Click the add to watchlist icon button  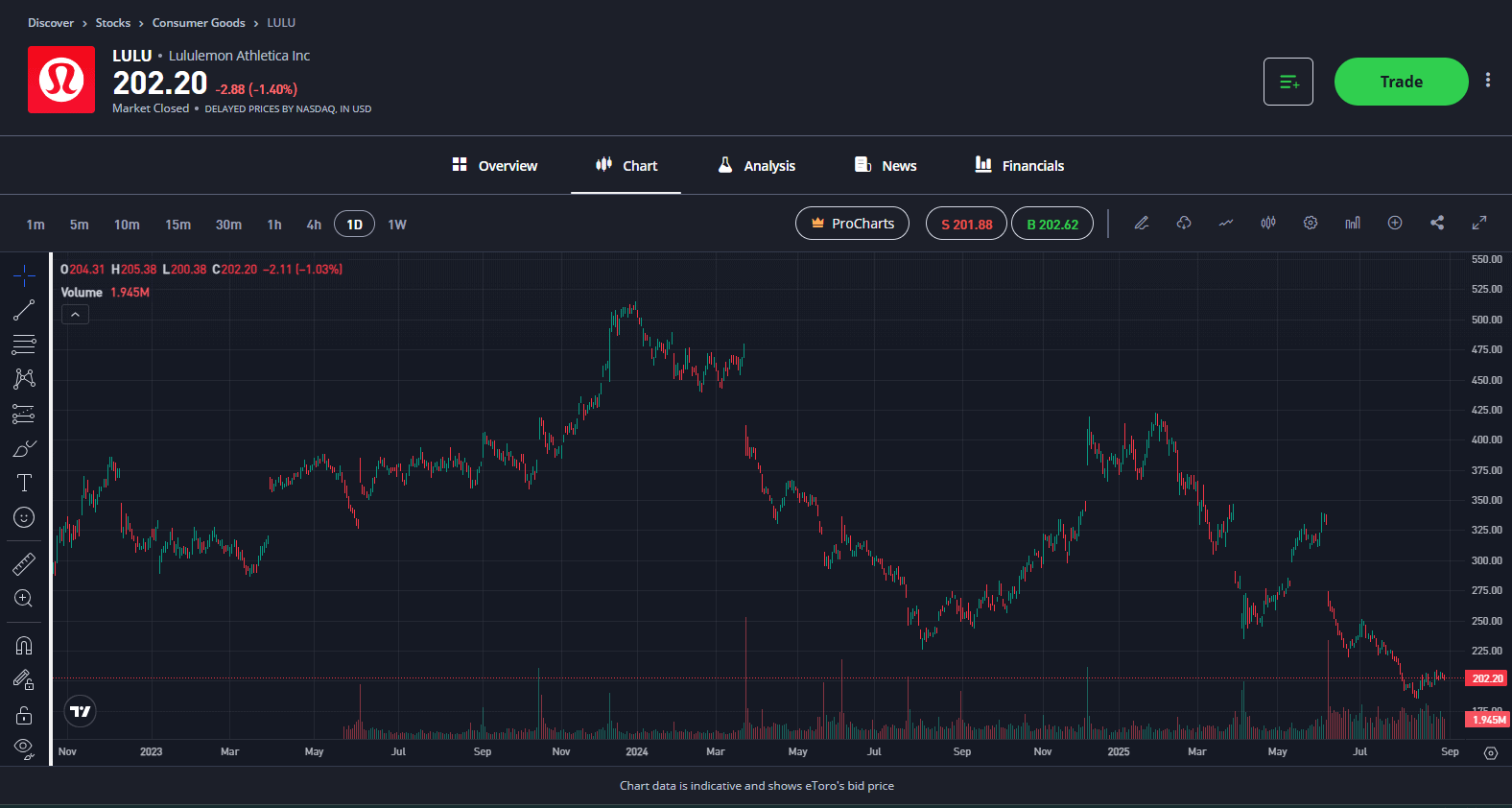click(x=1288, y=82)
